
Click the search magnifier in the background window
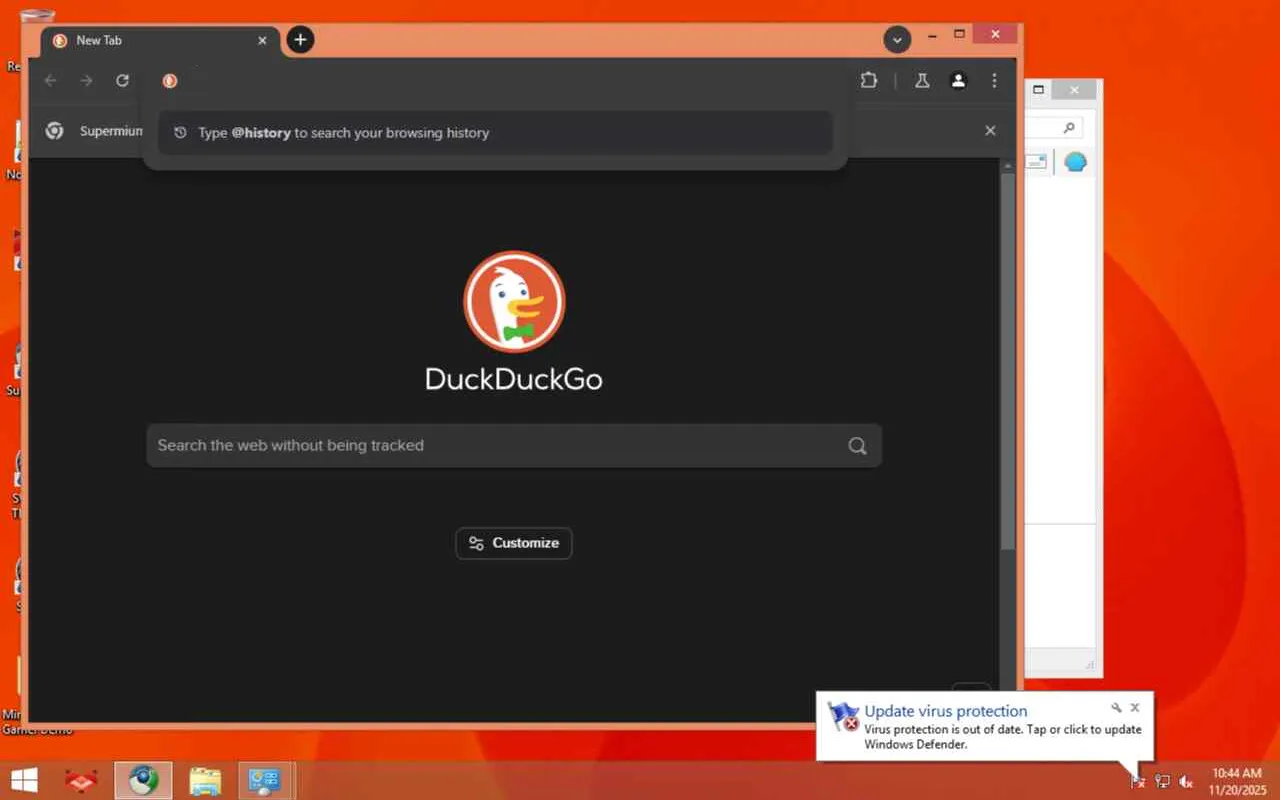1069,128
